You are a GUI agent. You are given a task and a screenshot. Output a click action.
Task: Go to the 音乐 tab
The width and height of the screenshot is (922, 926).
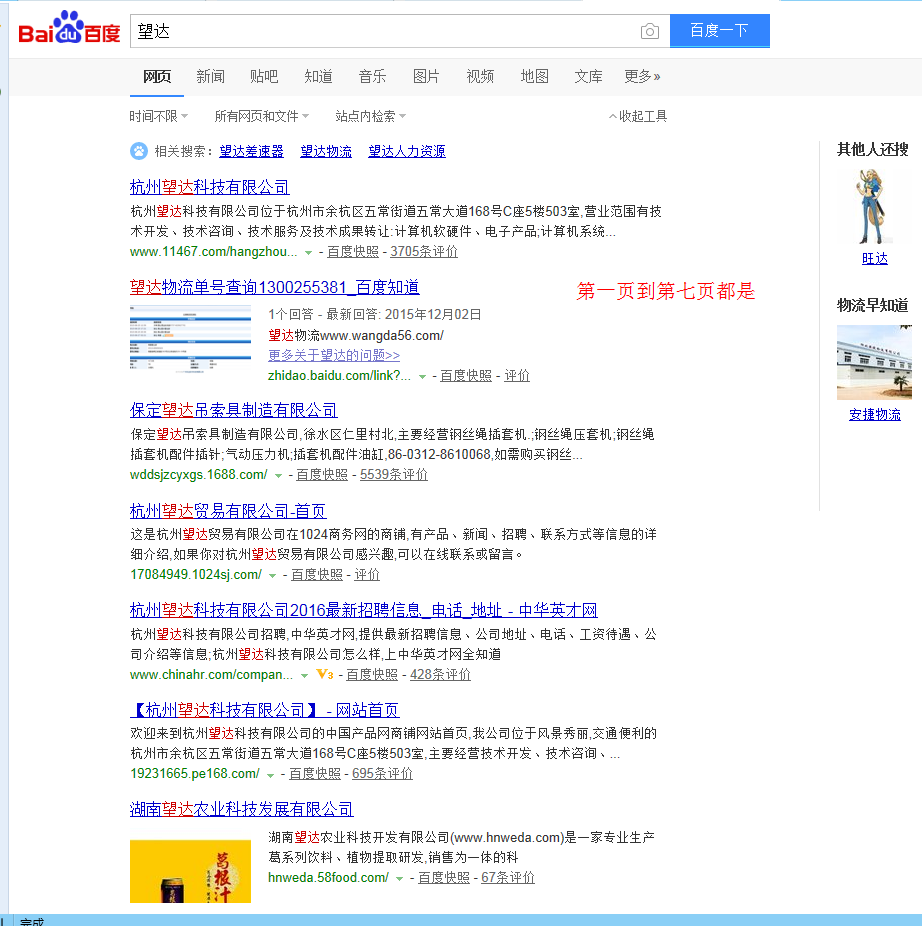pos(372,77)
